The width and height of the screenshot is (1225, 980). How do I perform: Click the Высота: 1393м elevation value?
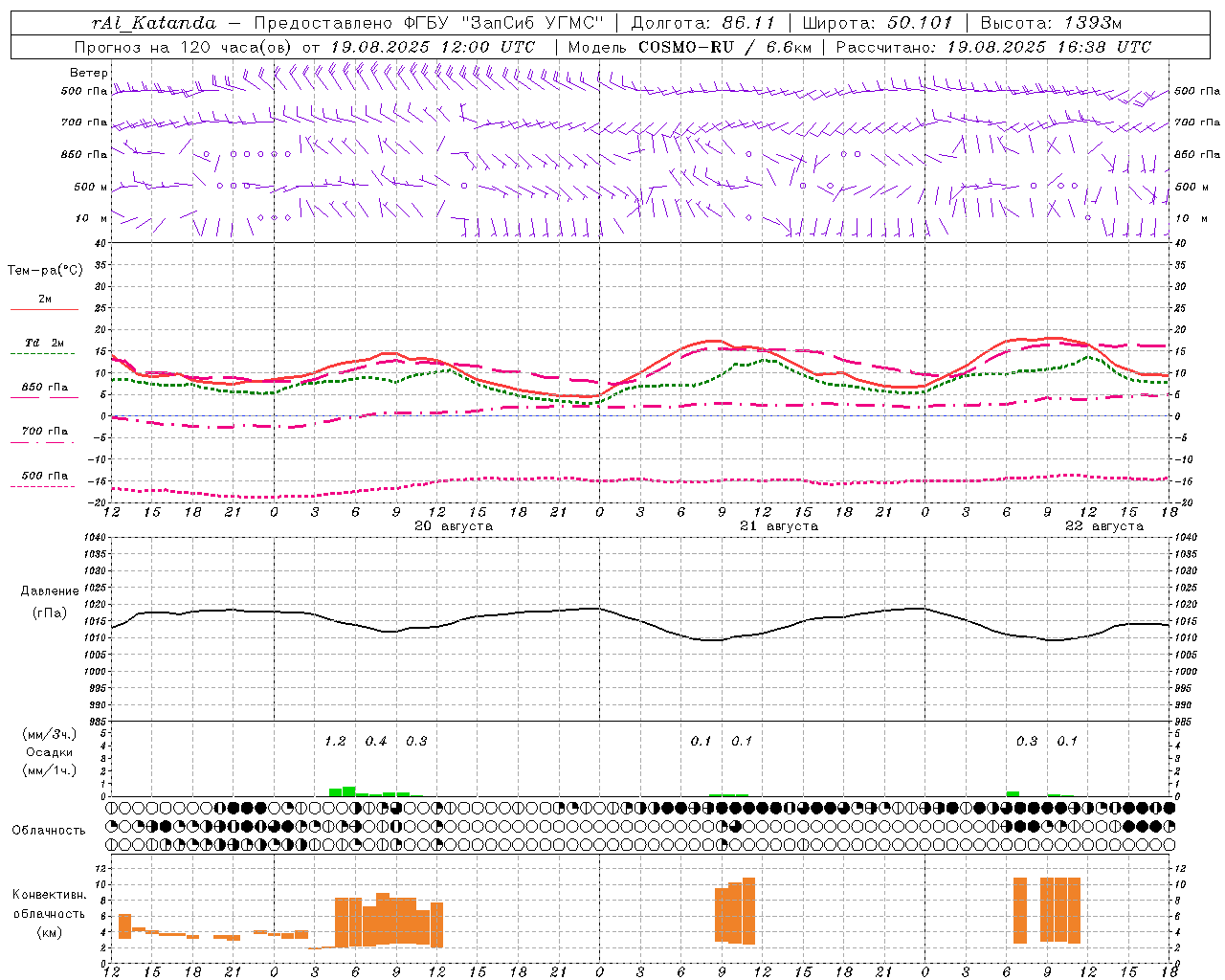tap(1051, 23)
